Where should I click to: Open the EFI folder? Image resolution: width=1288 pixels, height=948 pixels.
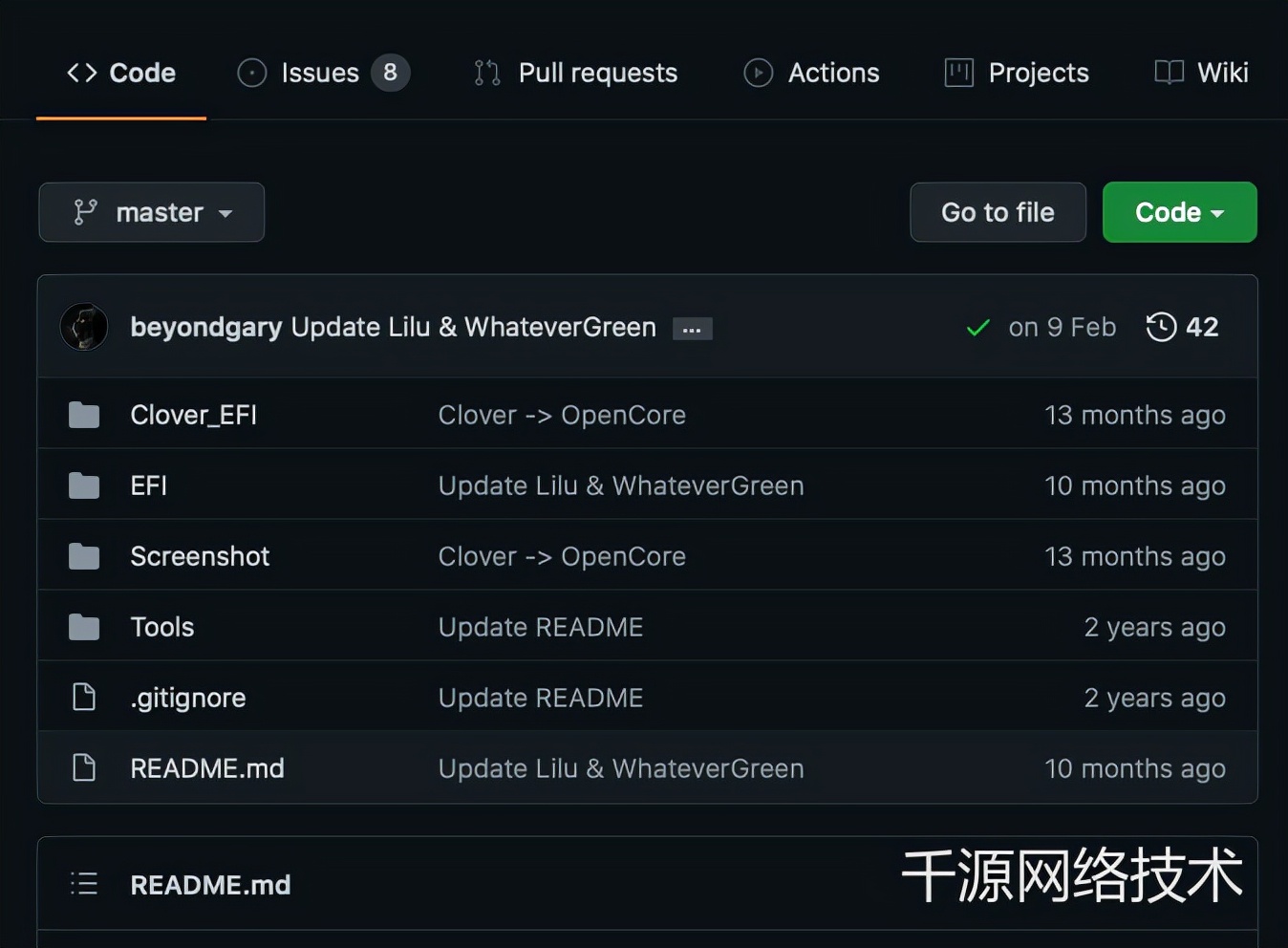[148, 485]
